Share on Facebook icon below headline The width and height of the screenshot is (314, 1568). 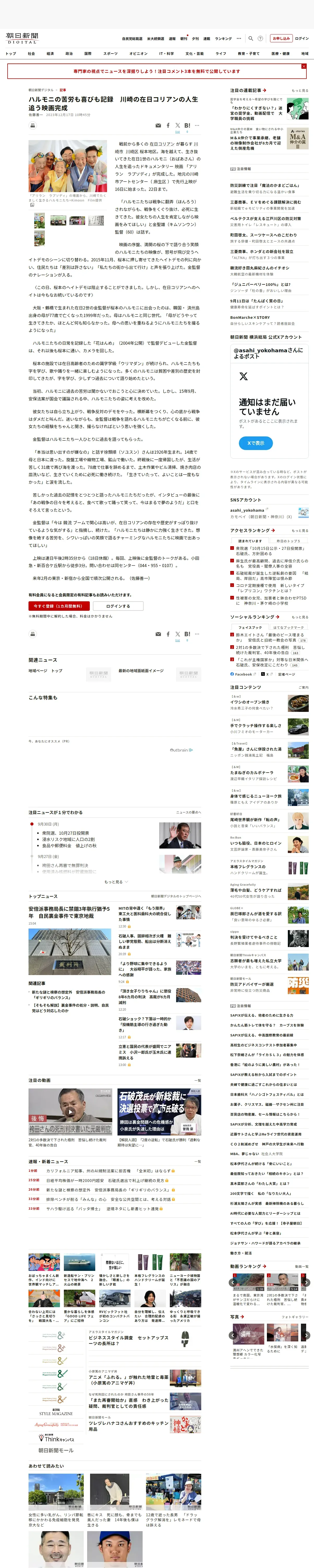click(168, 125)
